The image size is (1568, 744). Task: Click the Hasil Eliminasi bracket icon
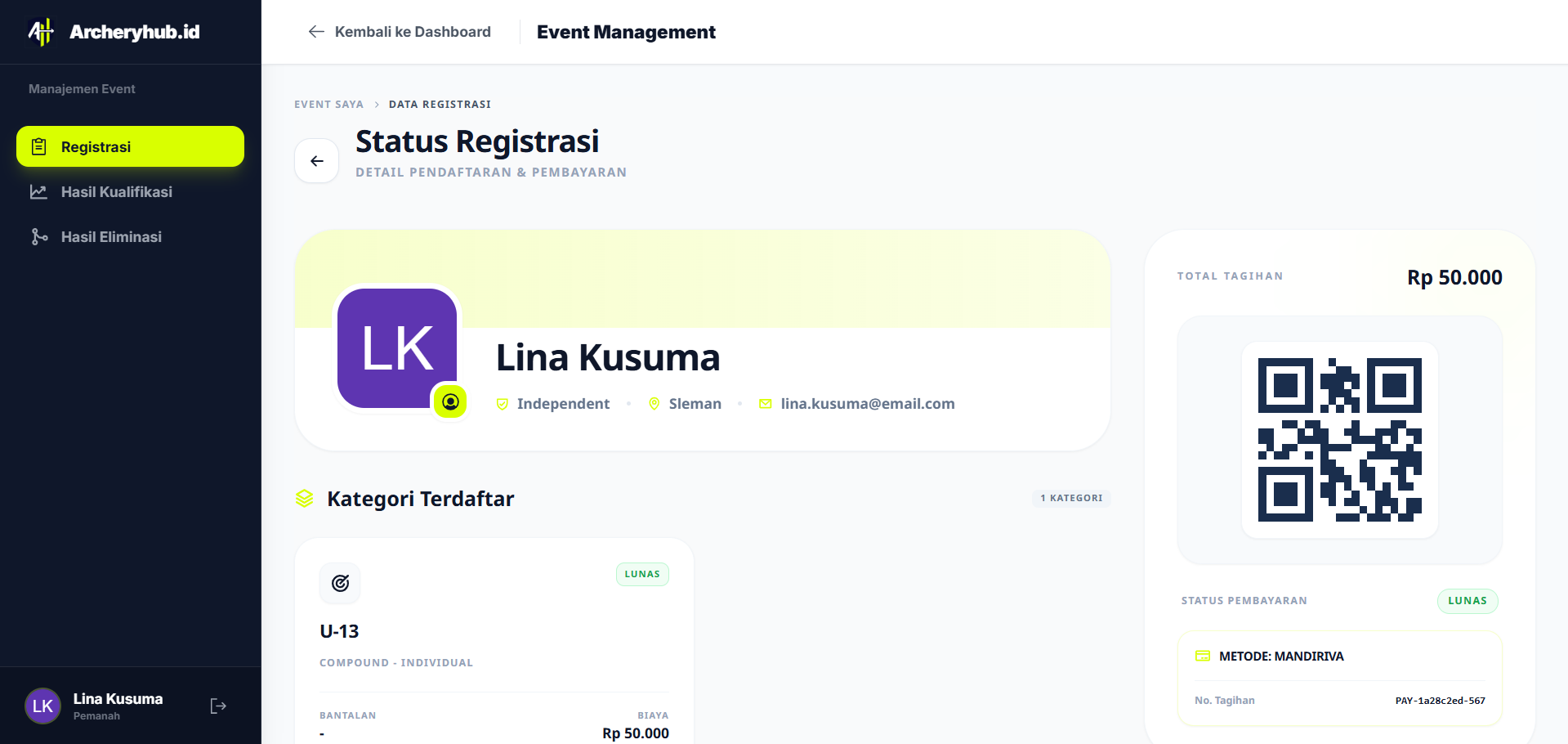[x=39, y=236]
